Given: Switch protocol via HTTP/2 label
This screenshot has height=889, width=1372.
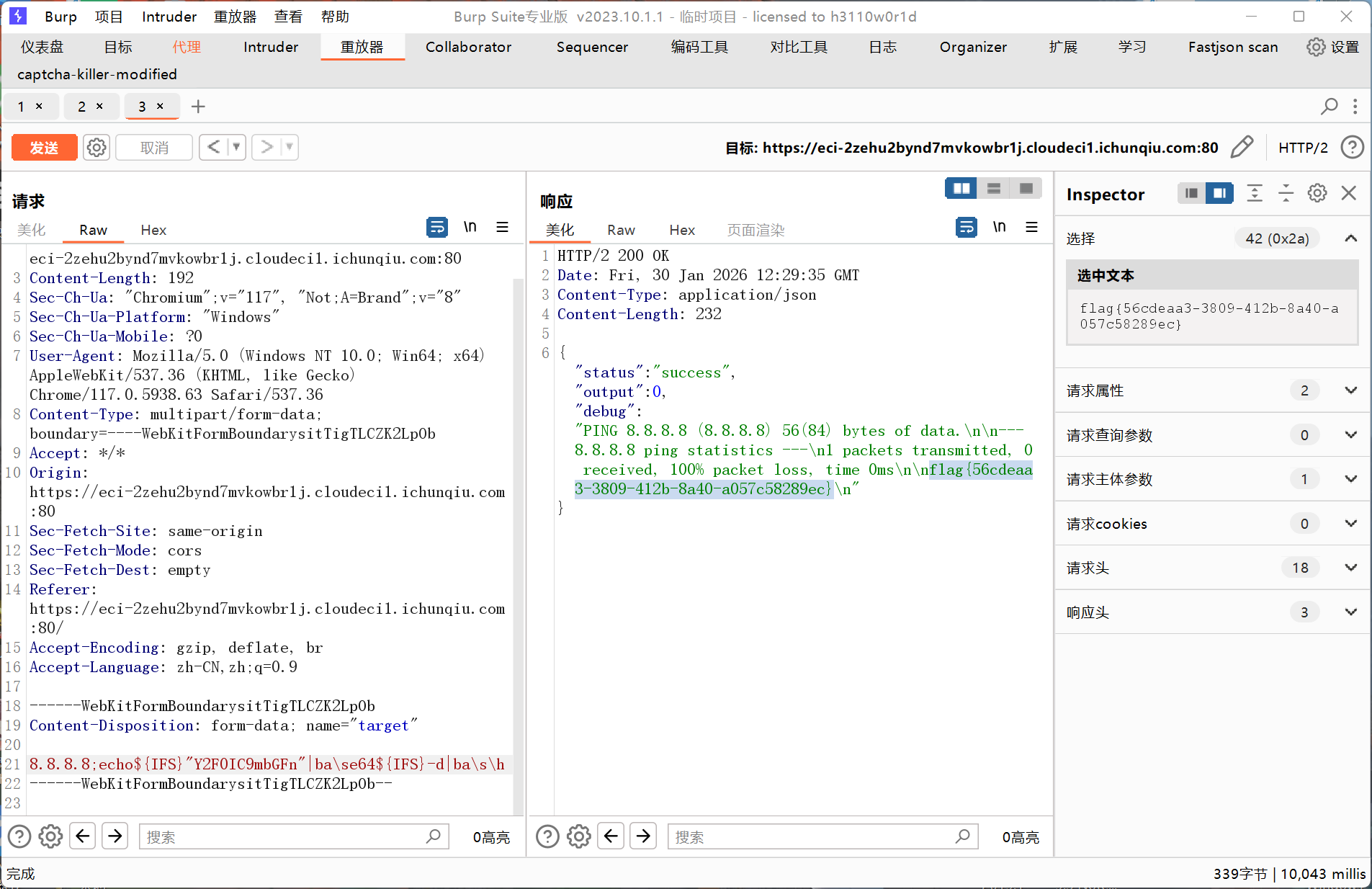Looking at the screenshot, I should [x=1303, y=148].
